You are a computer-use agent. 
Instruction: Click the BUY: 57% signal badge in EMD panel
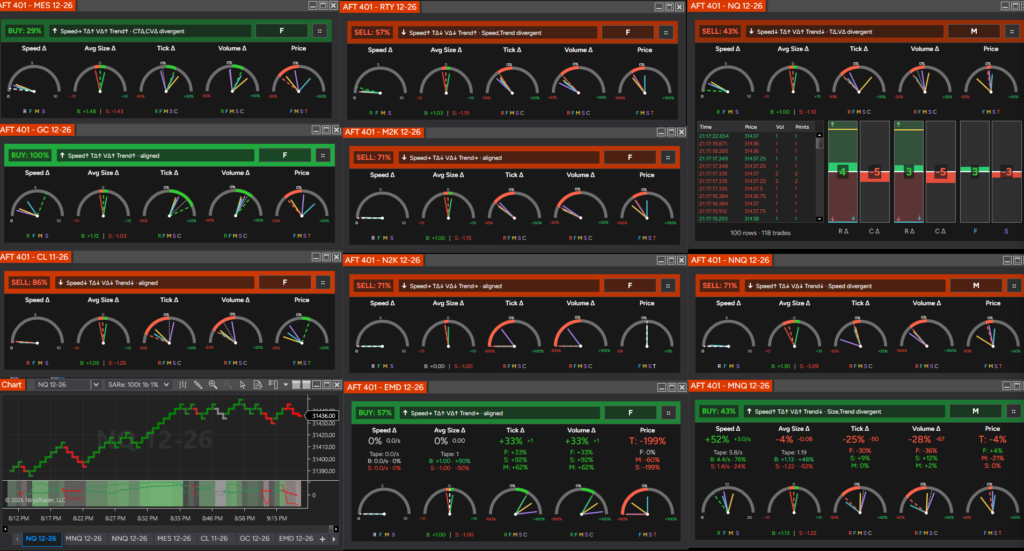[x=375, y=413]
